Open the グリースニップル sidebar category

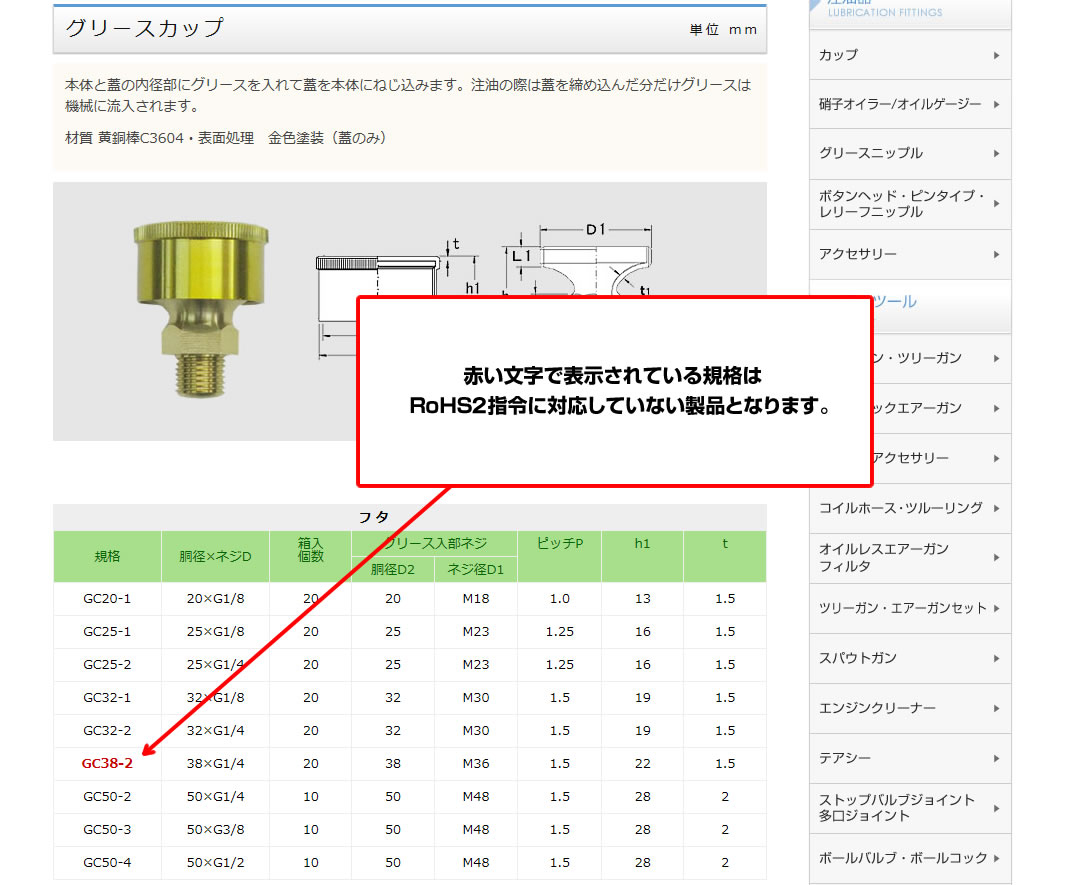909,153
